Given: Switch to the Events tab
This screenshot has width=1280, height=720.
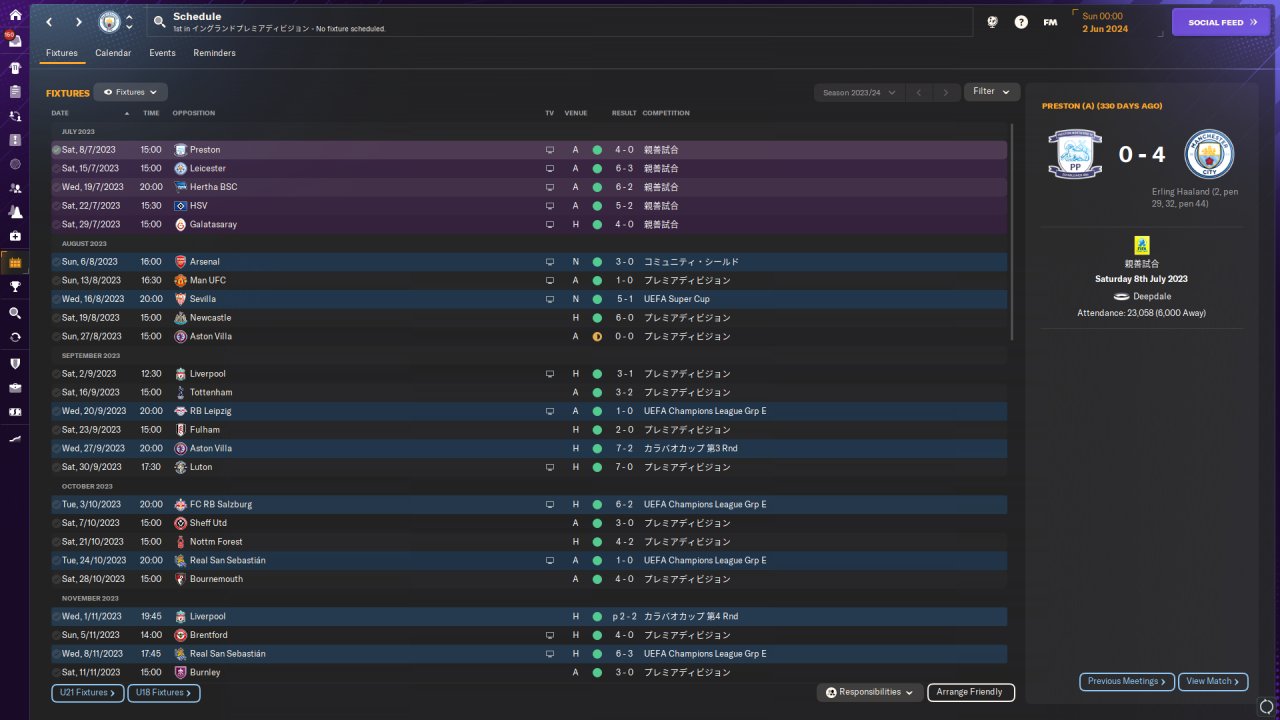Looking at the screenshot, I should [162, 53].
